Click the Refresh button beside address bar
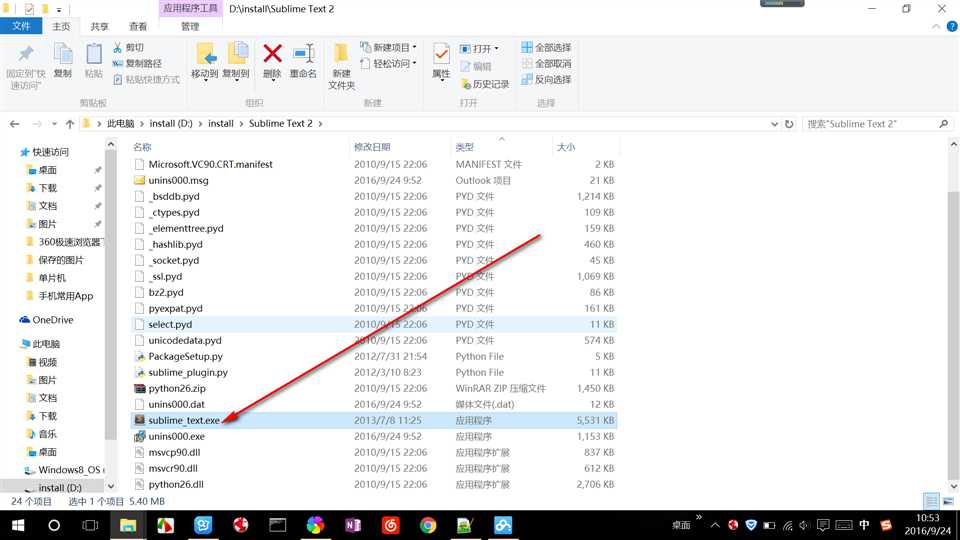This screenshot has width=960, height=540. (789, 124)
